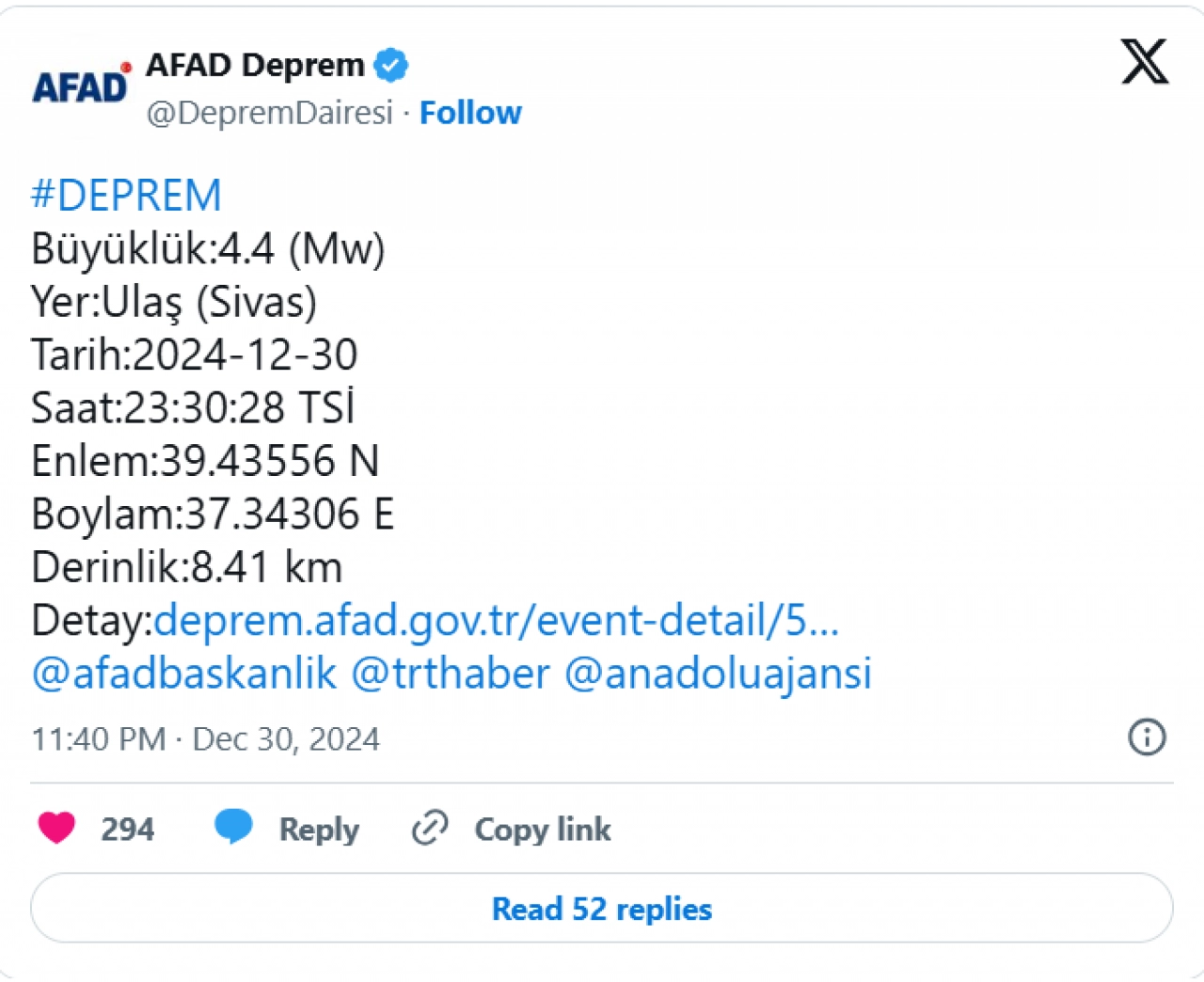Click the @anadoluajansi mention
1204x982 pixels.
click(720, 673)
